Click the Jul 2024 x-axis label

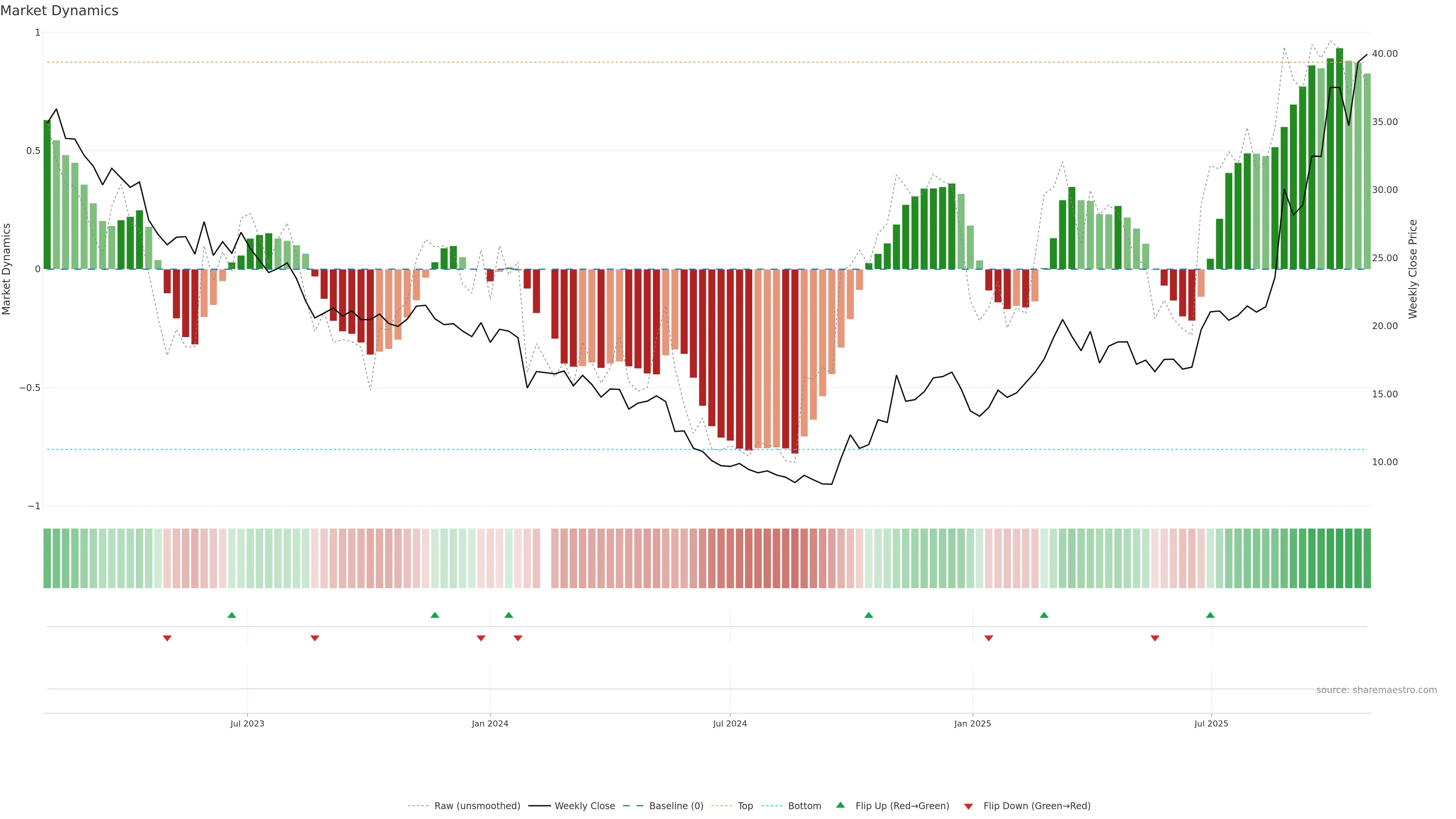pos(730,723)
